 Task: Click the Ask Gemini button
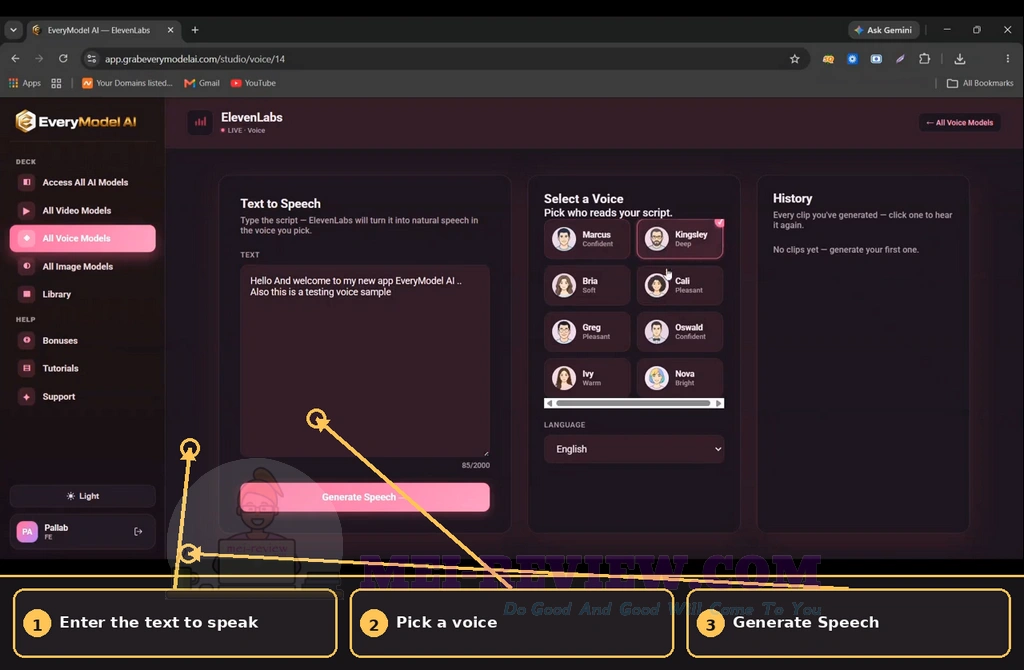click(884, 30)
